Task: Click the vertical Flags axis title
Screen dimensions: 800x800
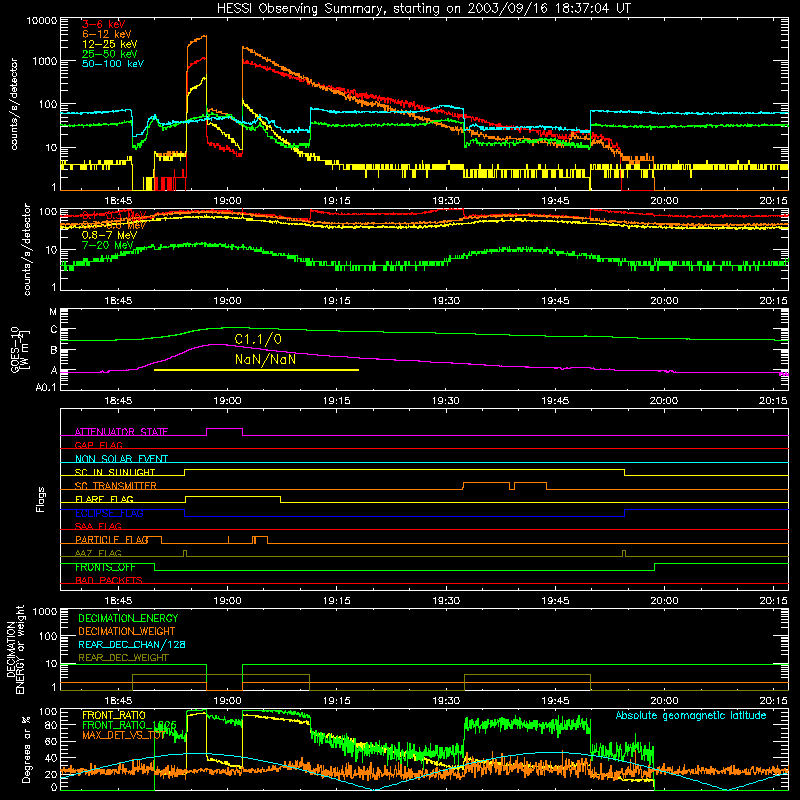Action: 41,499
